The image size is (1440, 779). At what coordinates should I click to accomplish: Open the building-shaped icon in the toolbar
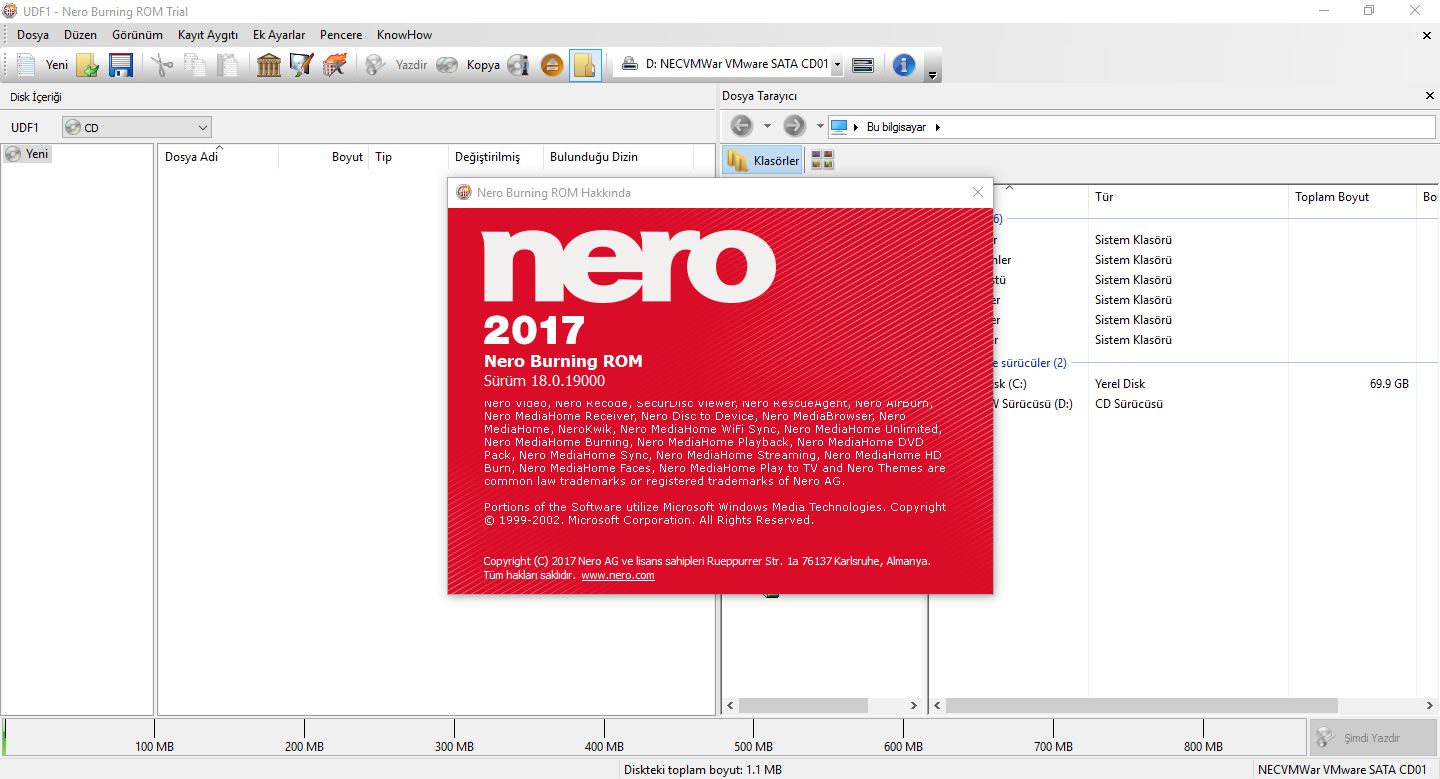268,65
